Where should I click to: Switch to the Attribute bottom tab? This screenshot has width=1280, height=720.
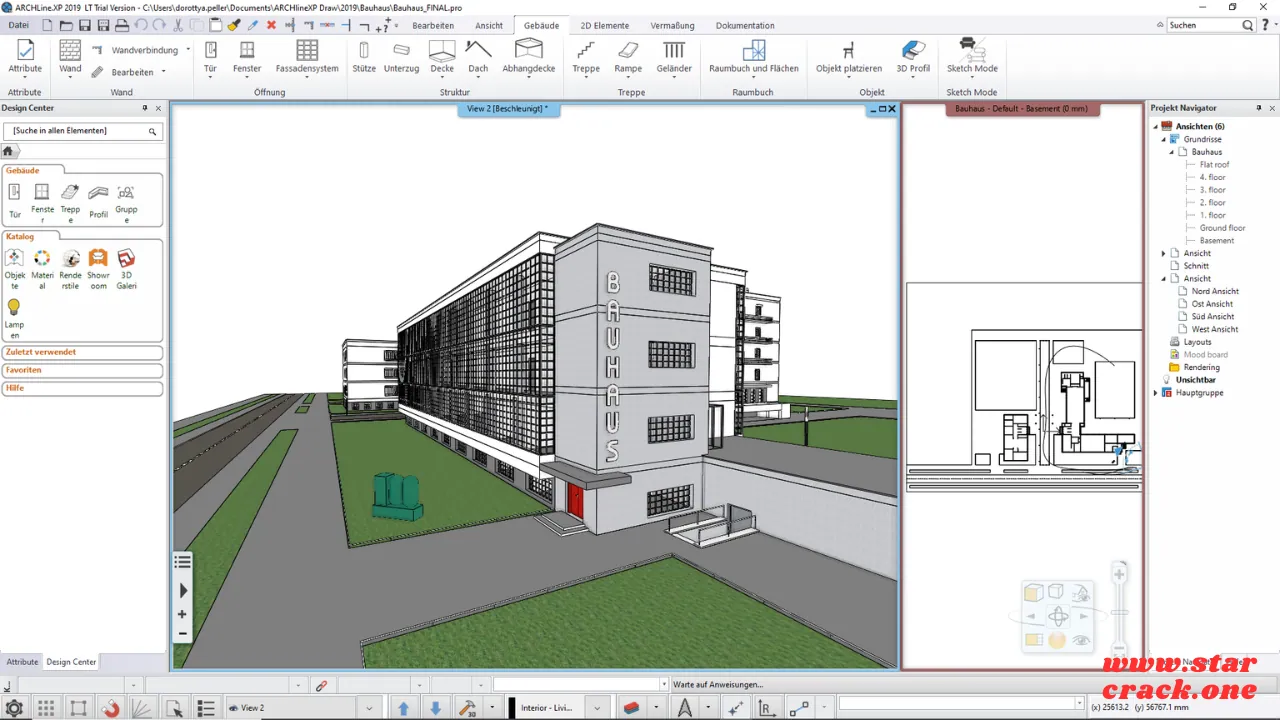click(x=22, y=662)
